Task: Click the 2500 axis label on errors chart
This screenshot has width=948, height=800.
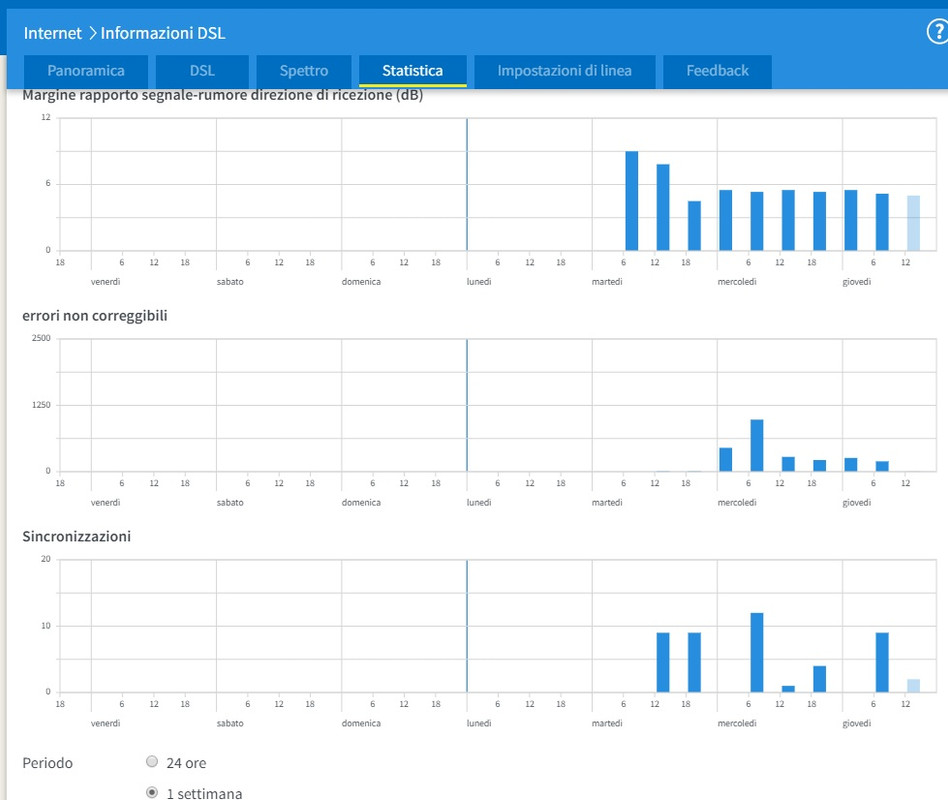Action: (x=41, y=338)
